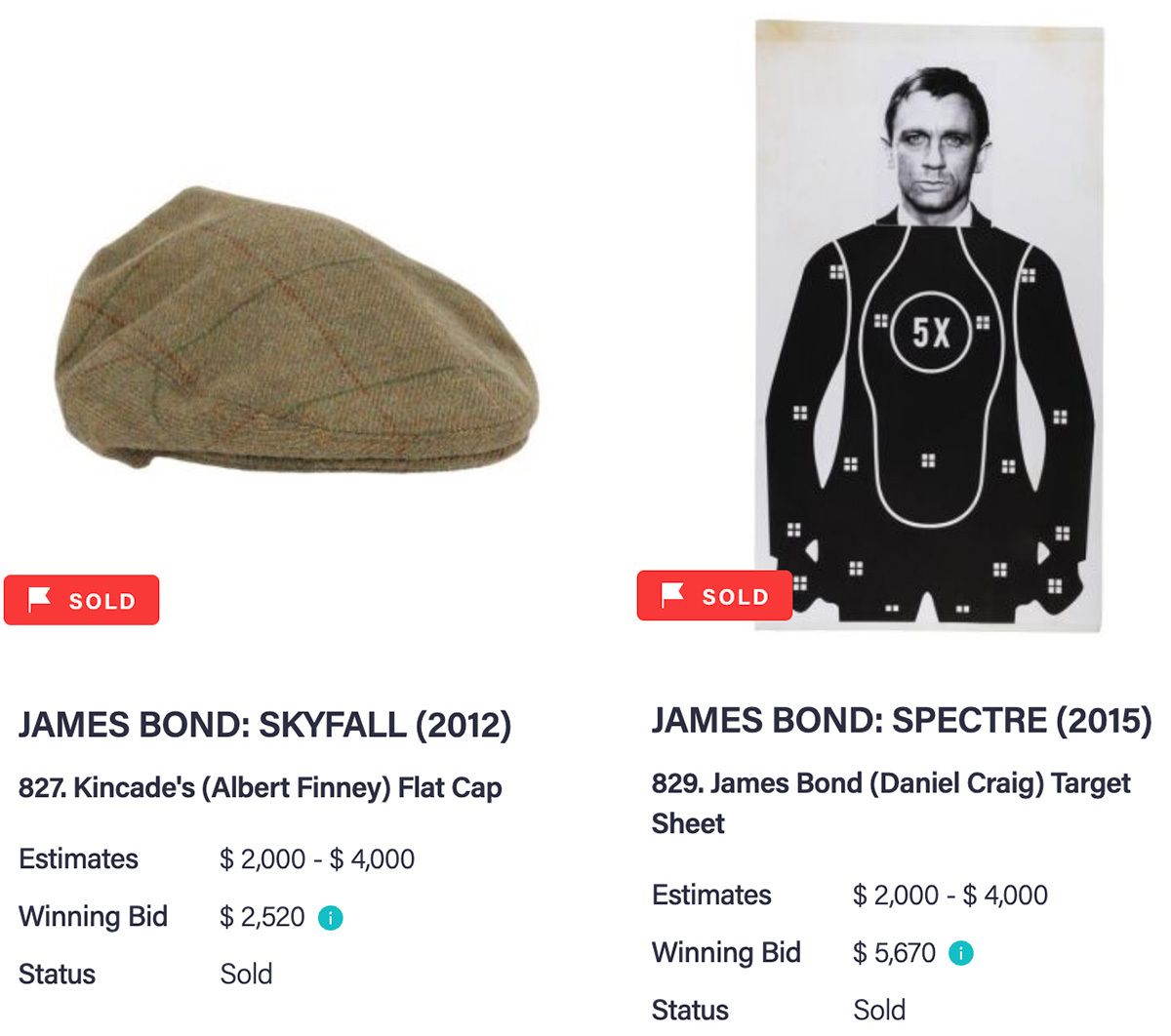Click the Sold status for the flat cap
The image size is (1171, 1036).
246,975
